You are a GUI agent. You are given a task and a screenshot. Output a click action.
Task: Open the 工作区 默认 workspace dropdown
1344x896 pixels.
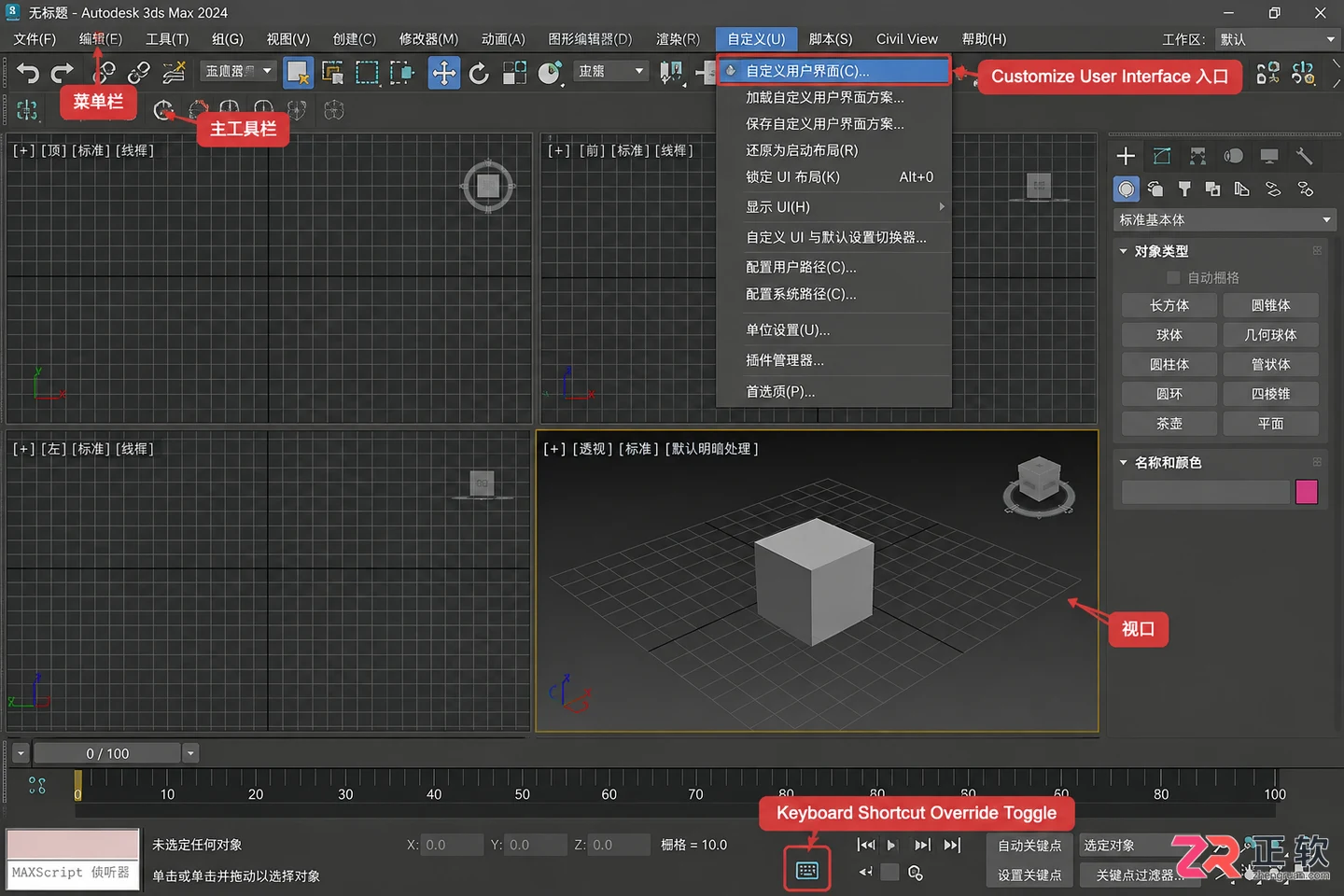pos(1276,39)
